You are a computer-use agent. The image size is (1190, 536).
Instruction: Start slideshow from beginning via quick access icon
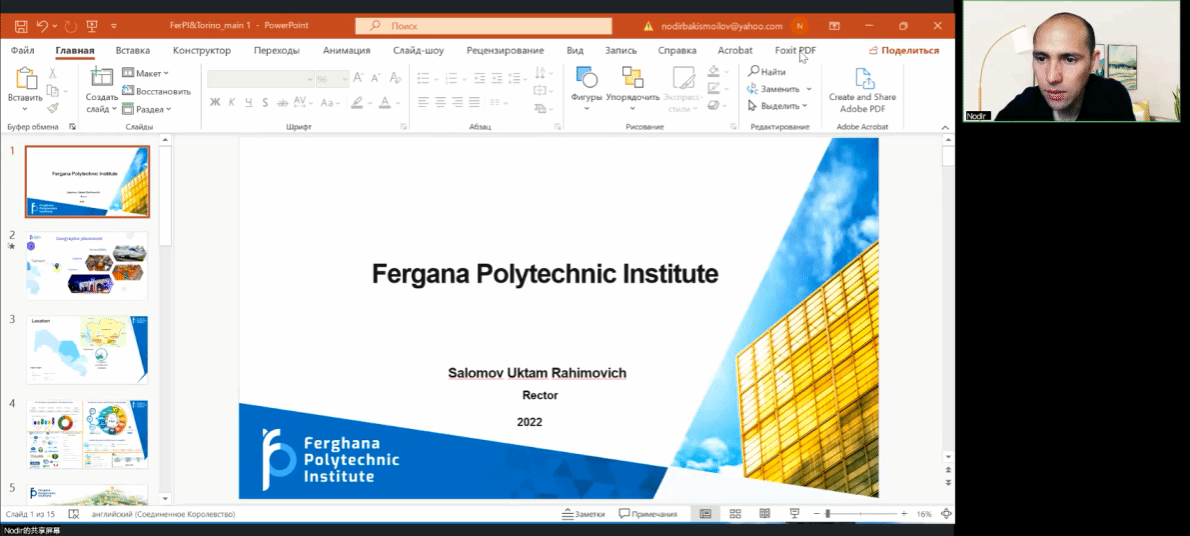(92, 25)
